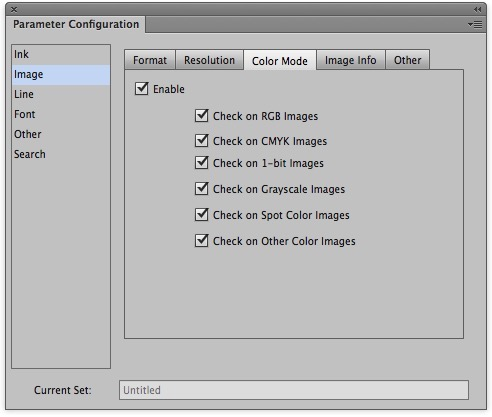Toggle Check on RGB Images
492x417 pixels.
pyautogui.click(x=202, y=116)
